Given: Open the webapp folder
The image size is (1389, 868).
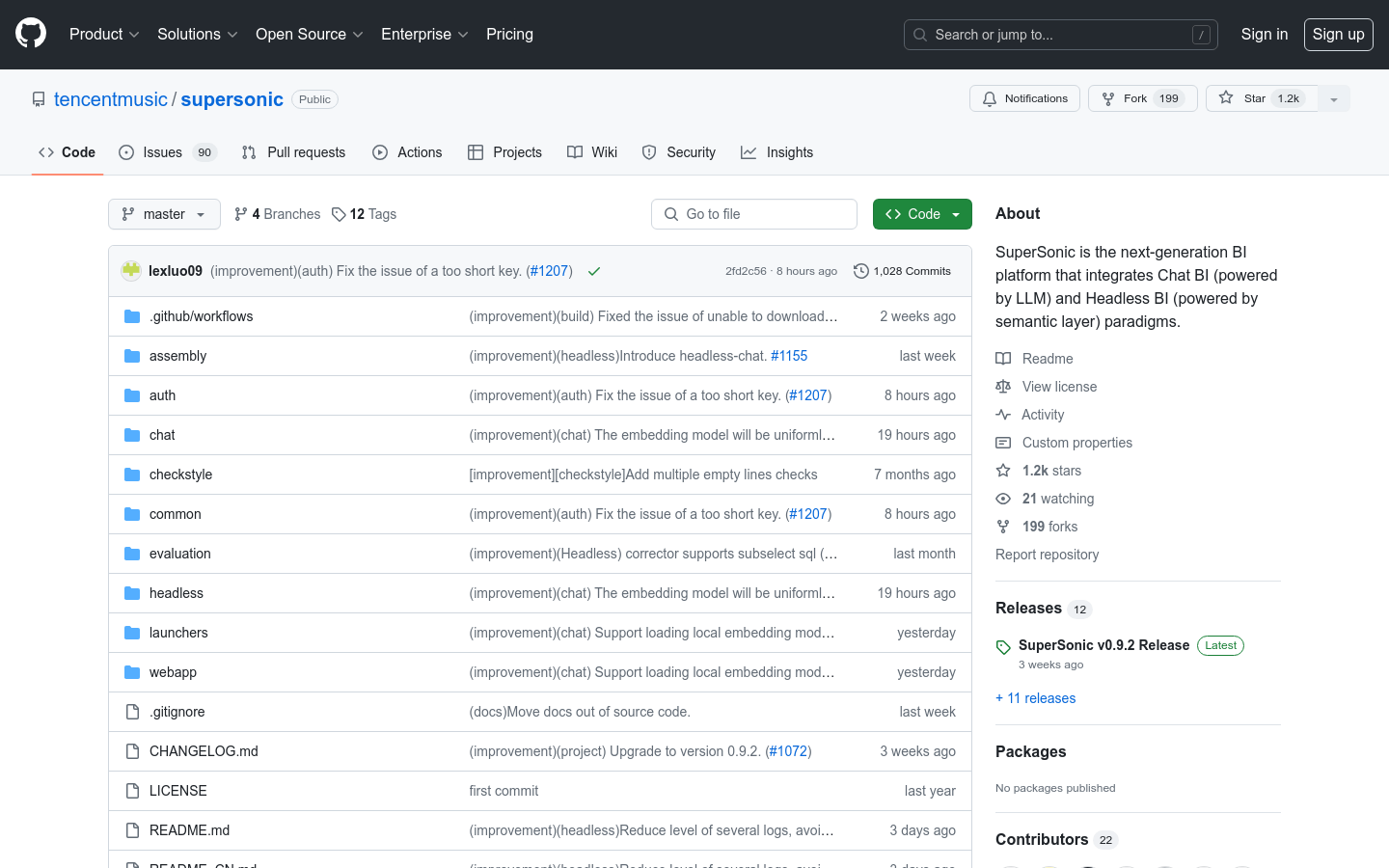Looking at the screenshot, I should tap(173, 672).
